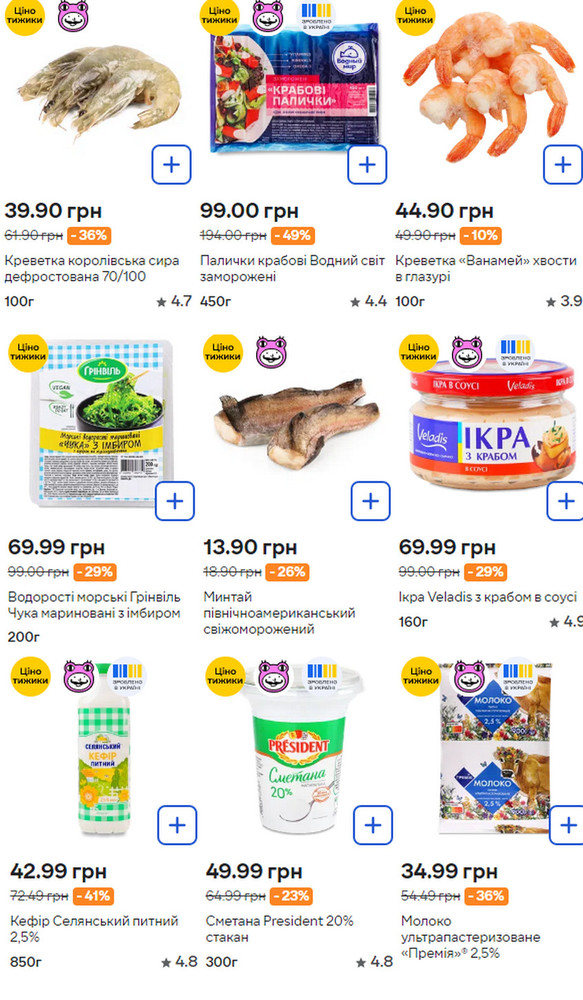Add Ванамей shrimp tails to cart
The width and height of the screenshot is (583, 1000).
563,165
